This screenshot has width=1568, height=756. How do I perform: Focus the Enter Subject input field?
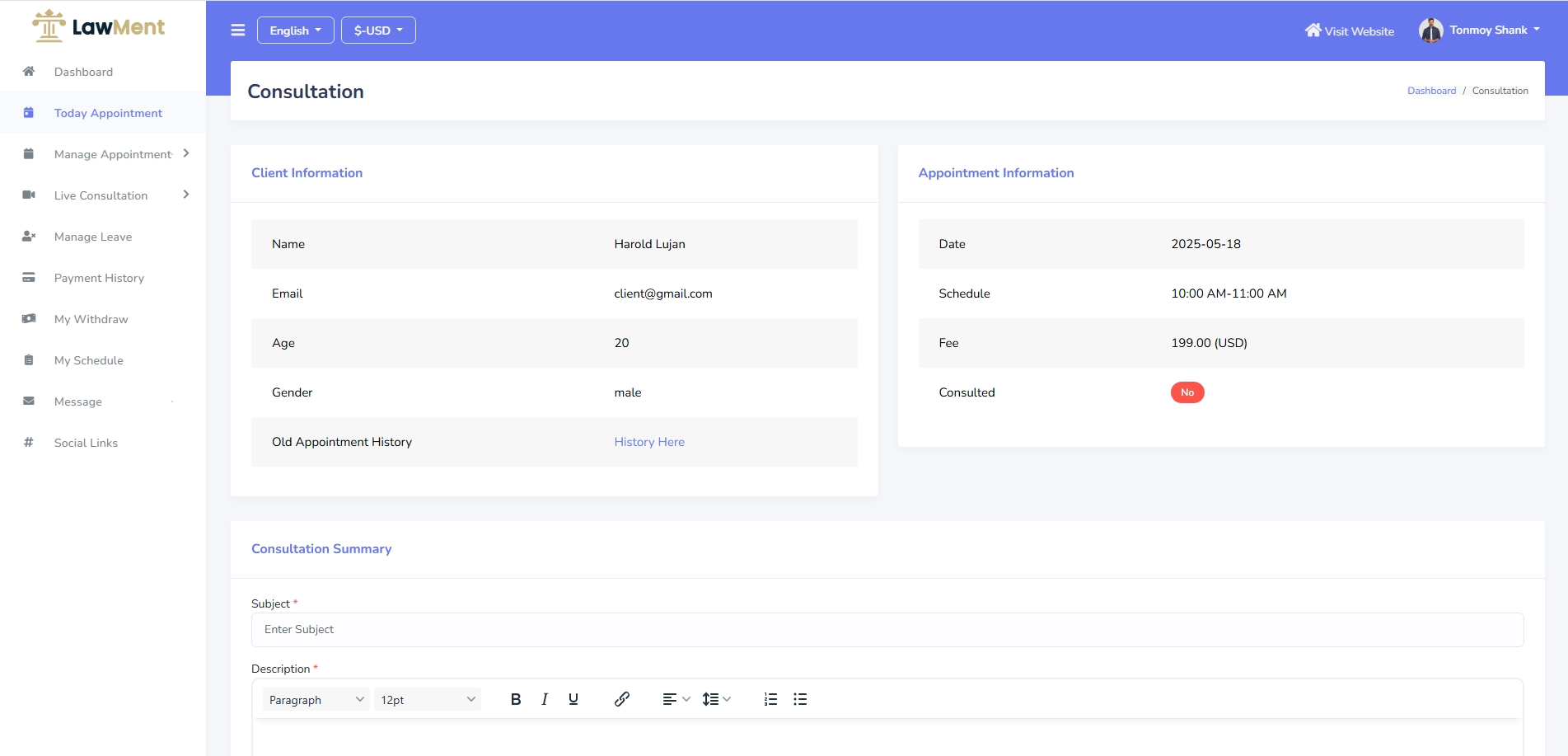click(x=887, y=630)
